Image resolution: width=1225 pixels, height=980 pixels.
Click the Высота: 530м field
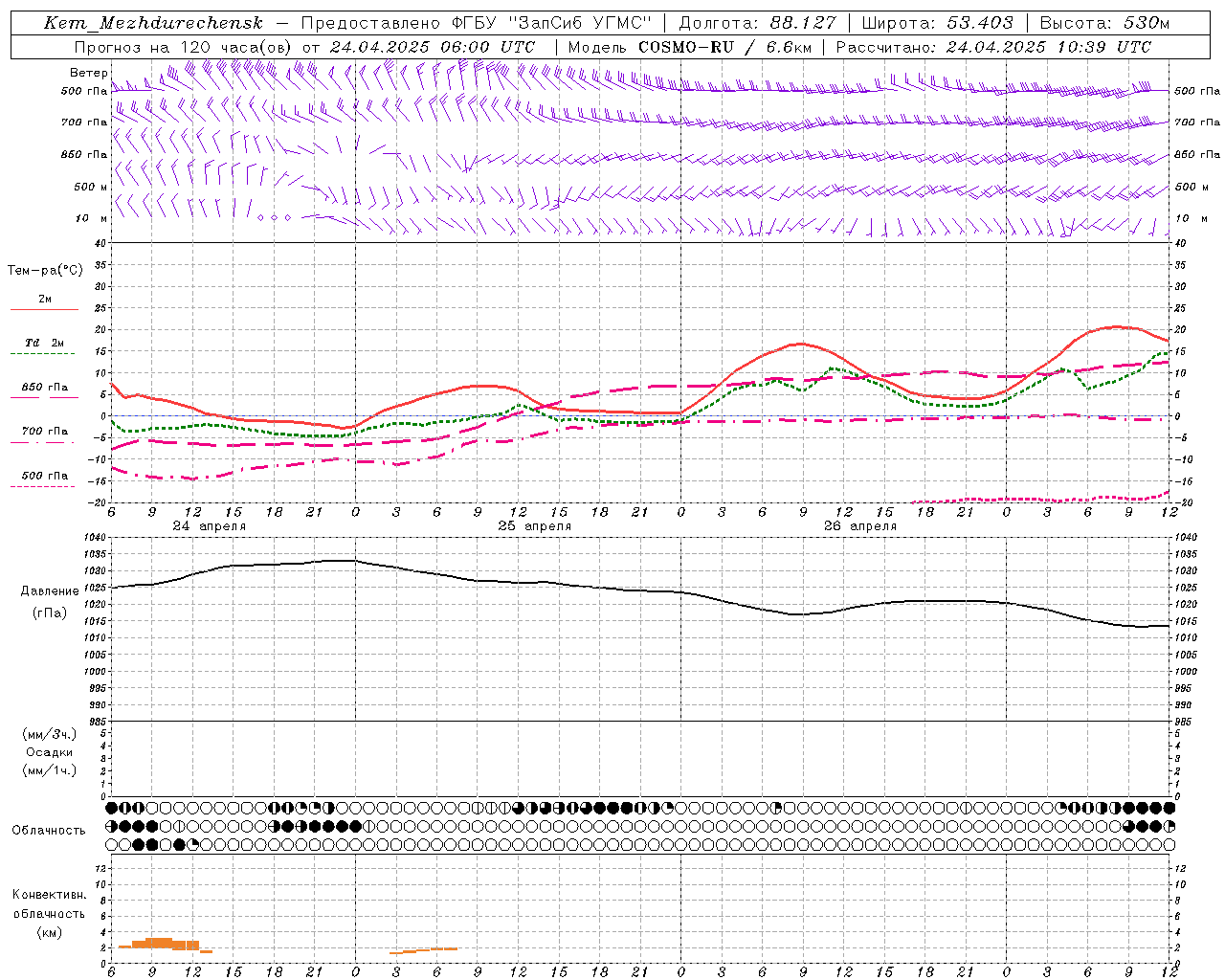point(1103,24)
